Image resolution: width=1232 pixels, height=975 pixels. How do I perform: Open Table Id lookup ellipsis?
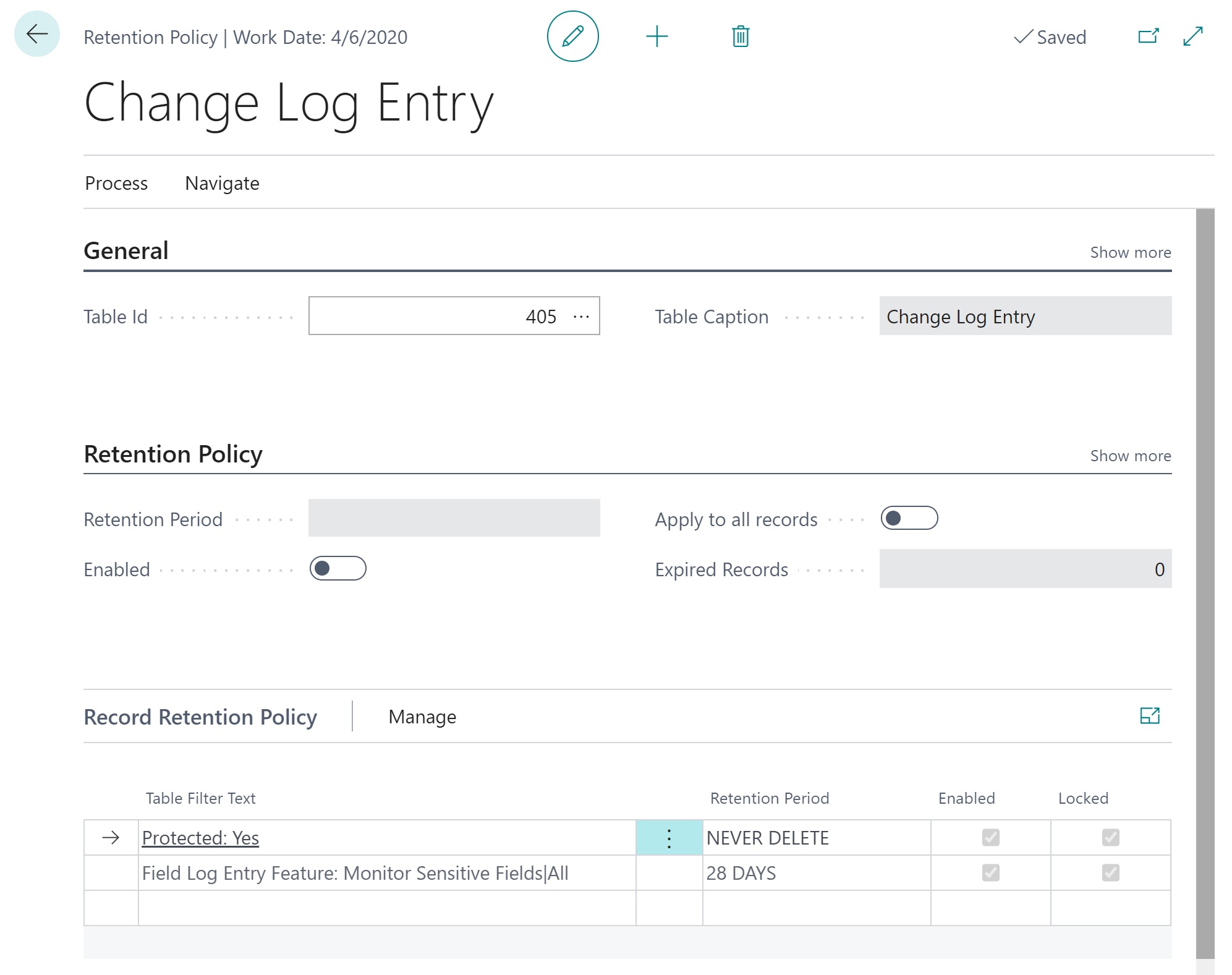click(581, 317)
